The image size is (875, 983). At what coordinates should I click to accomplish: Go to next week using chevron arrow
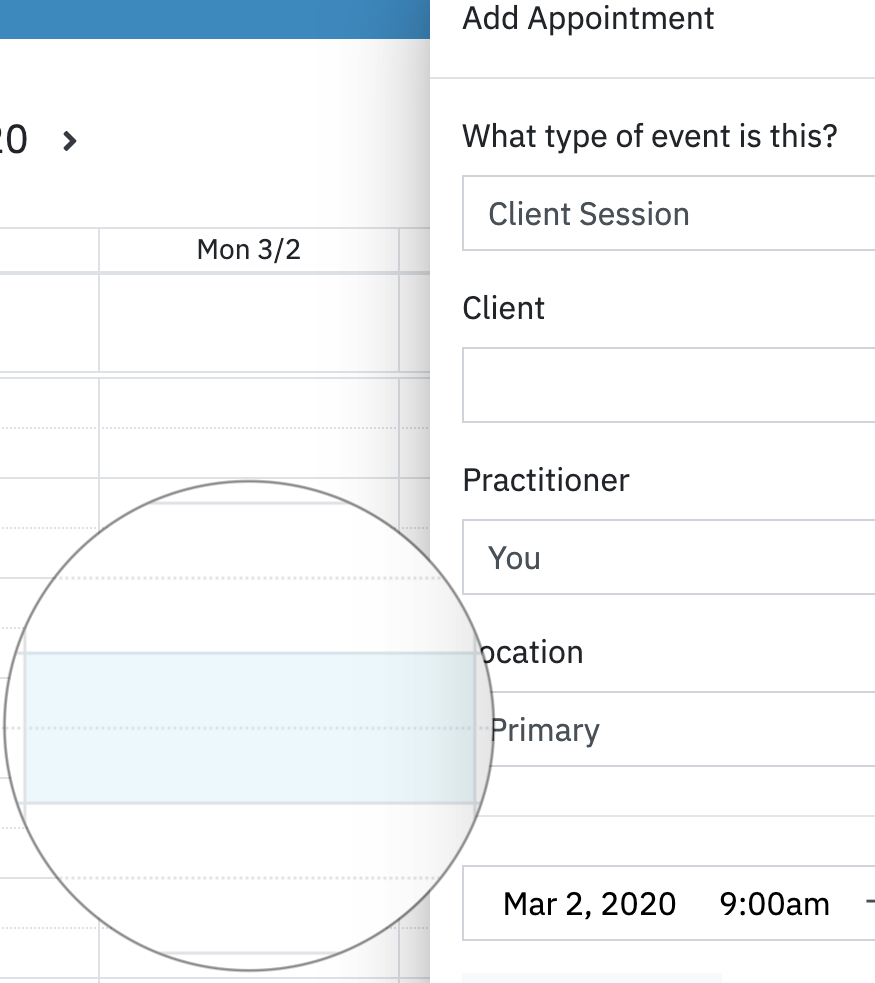coord(69,141)
